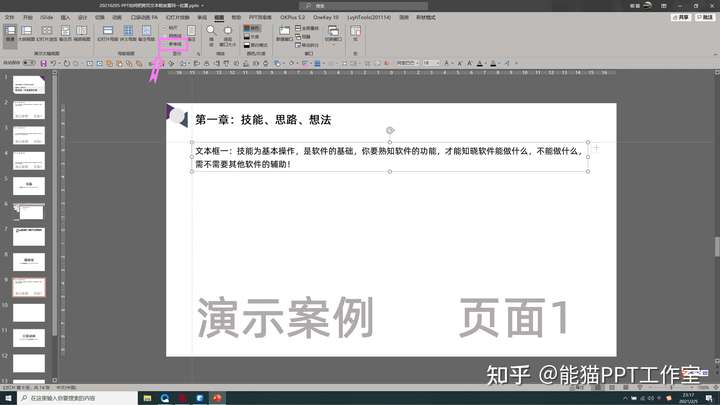Toggle the Ruler checkbox
720x405 pixels.
(170, 28)
